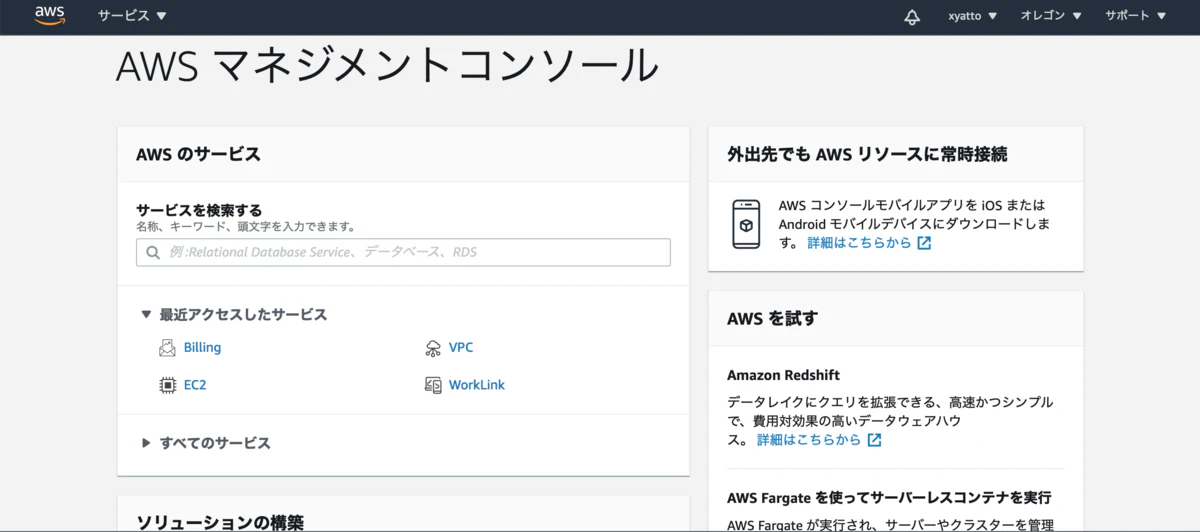The image size is (1200, 532).
Task: Click the ソリューションの構築 heading
Action: point(220,522)
